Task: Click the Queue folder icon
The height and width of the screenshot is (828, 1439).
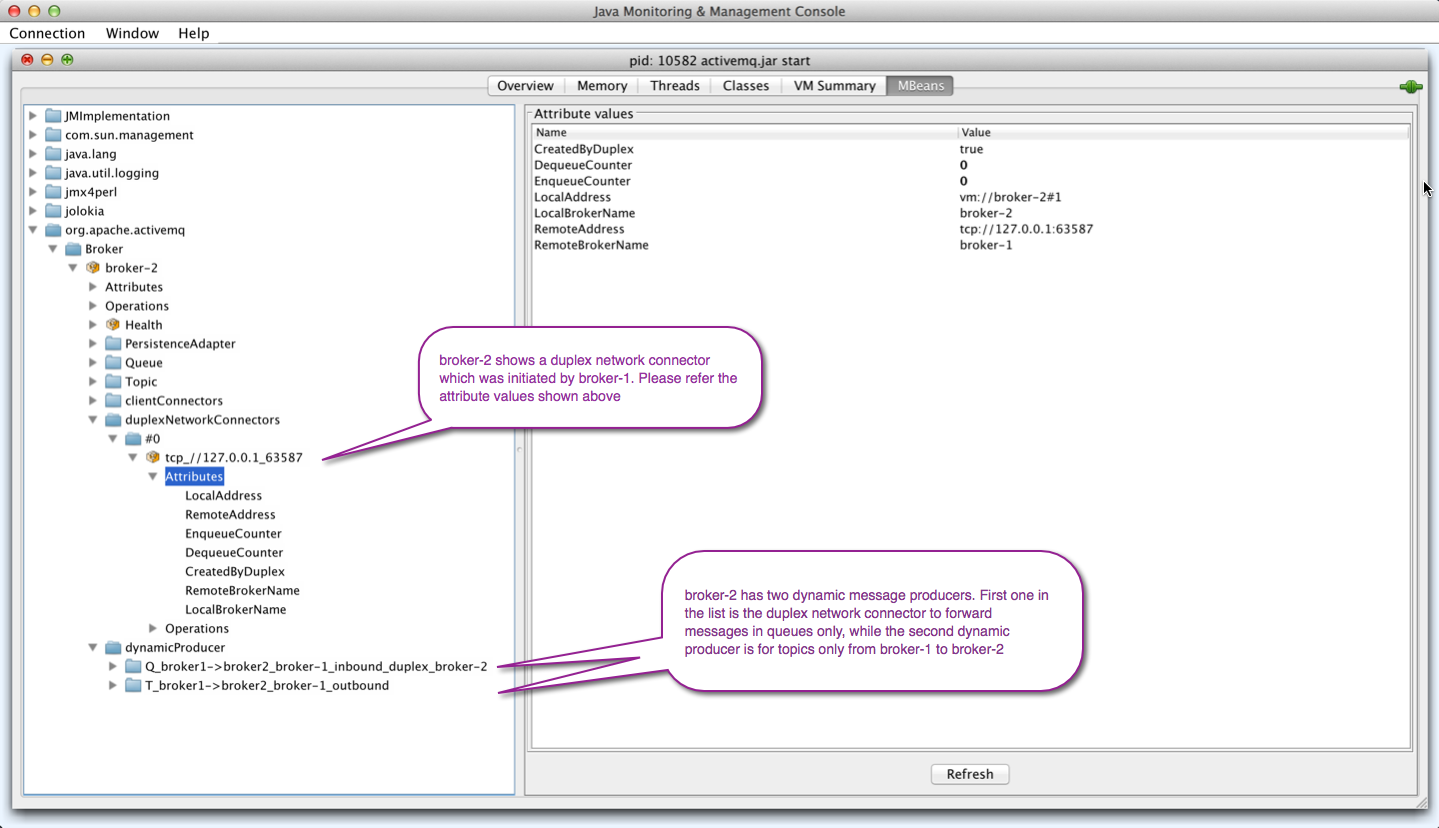Action: point(113,363)
